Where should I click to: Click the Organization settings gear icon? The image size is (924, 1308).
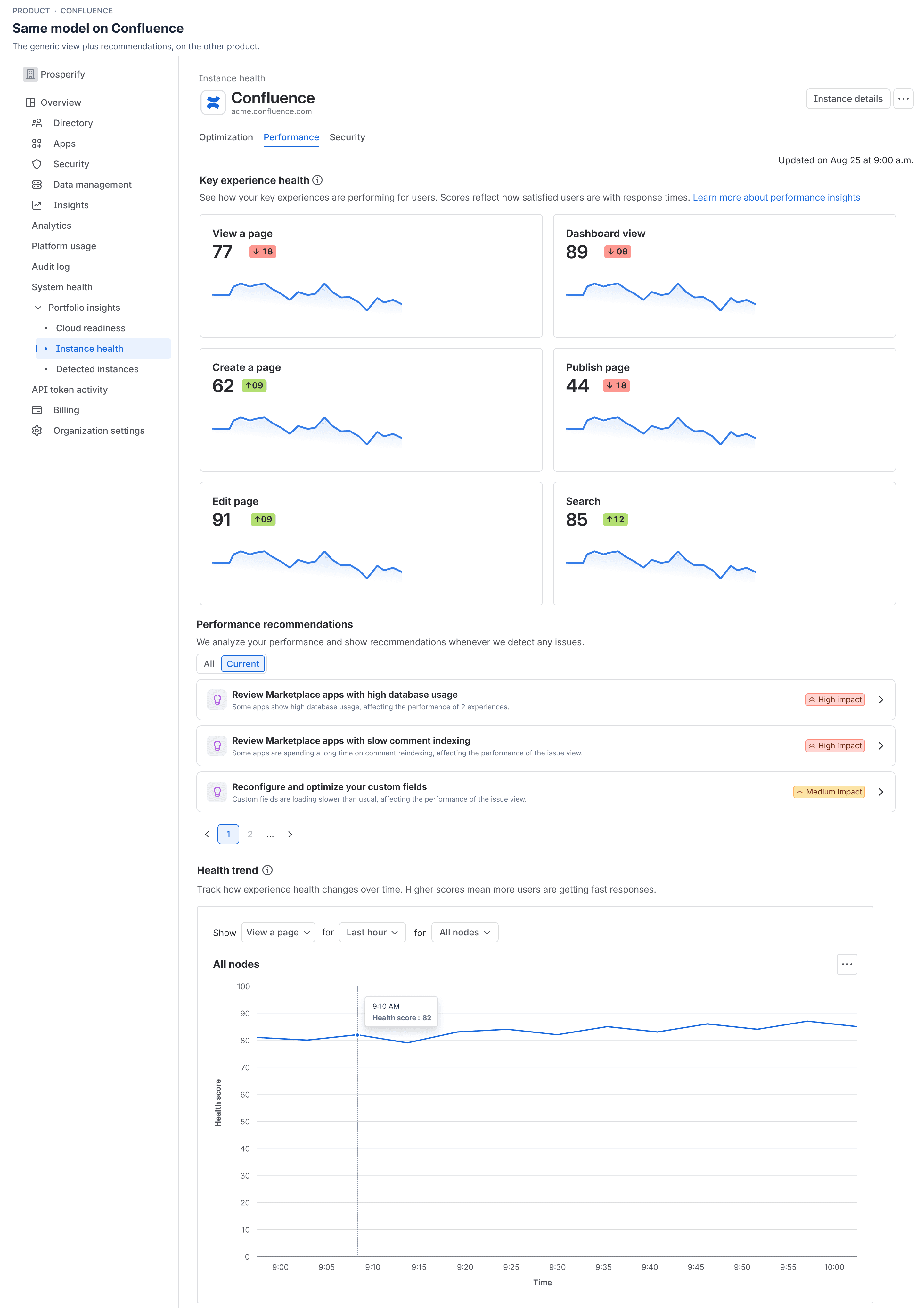[x=37, y=431]
